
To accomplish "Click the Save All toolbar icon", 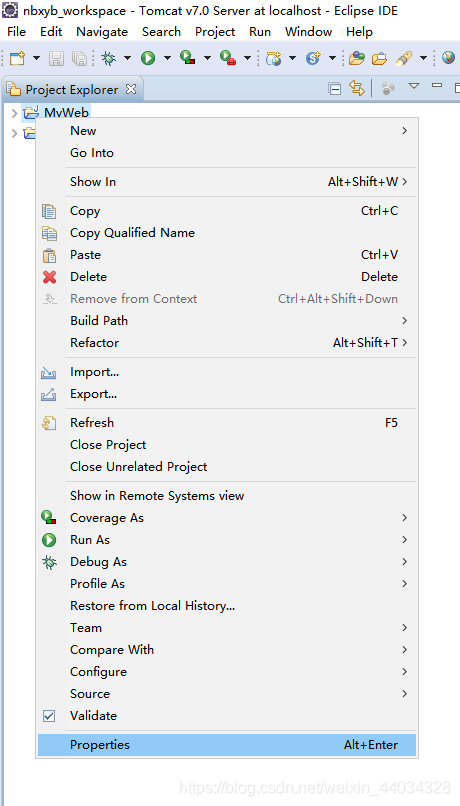I will click(x=79, y=58).
